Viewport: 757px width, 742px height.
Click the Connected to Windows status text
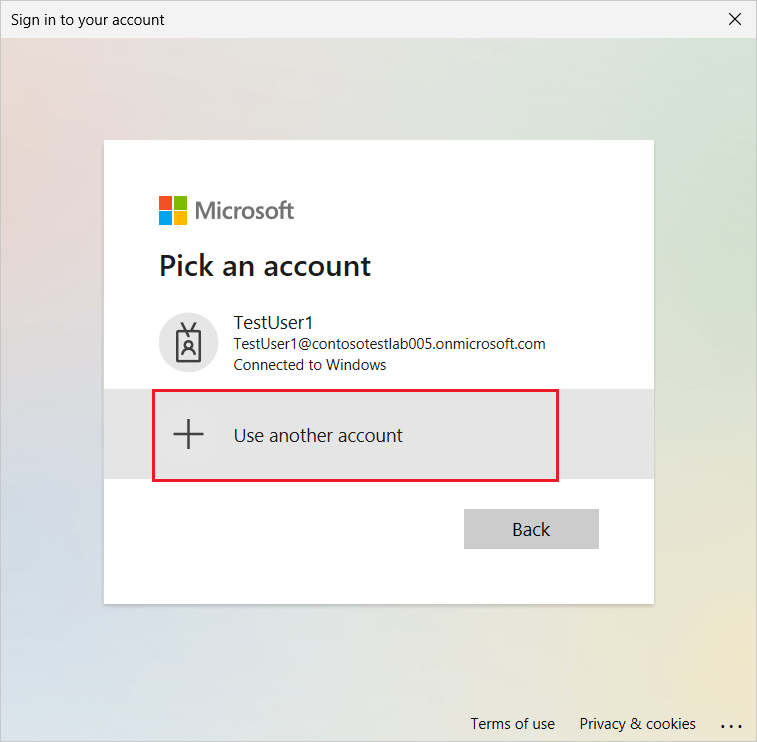310,365
